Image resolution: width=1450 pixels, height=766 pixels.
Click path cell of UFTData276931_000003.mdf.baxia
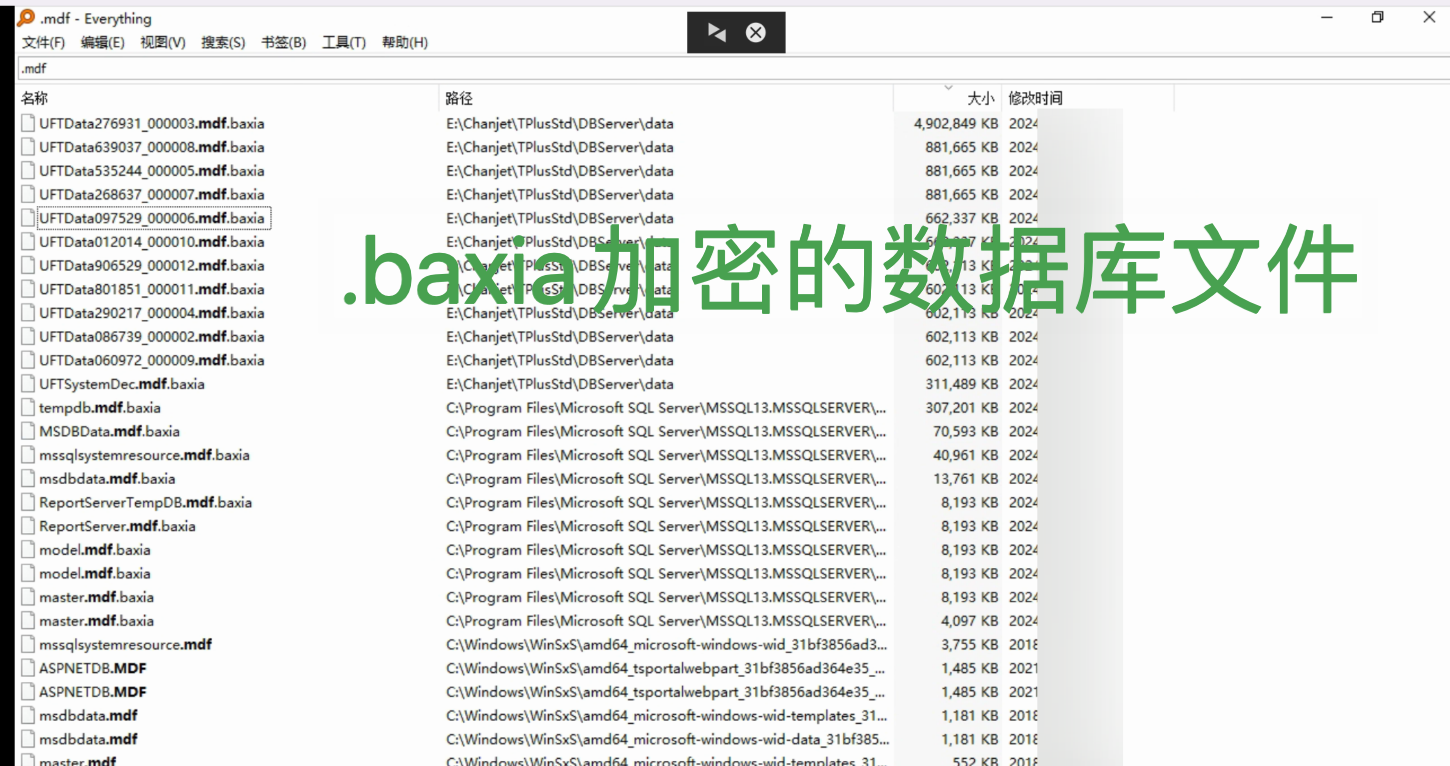[x=560, y=124]
